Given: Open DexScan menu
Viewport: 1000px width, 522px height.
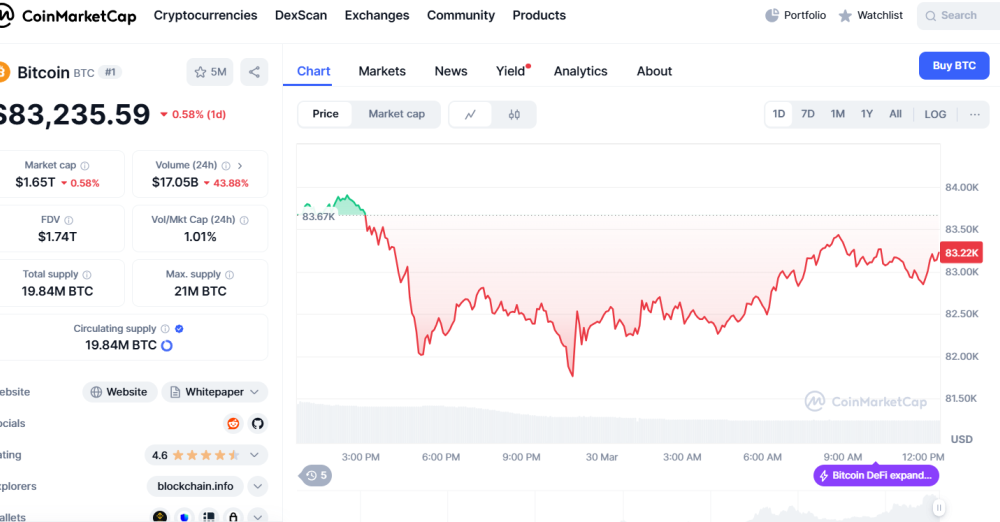Looking at the screenshot, I should pyautogui.click(x=301, y=15).
